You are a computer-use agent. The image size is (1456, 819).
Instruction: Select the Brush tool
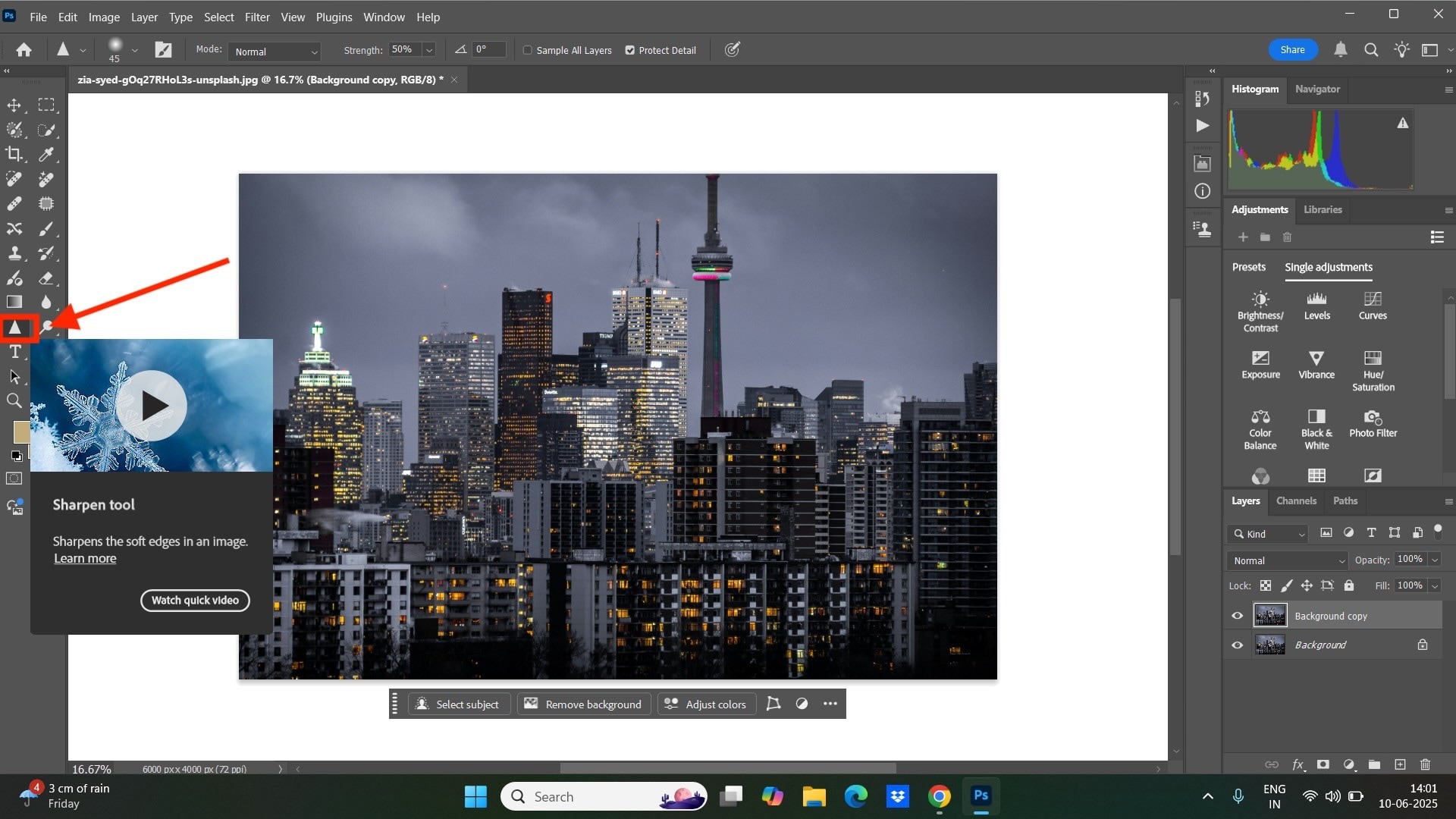point(47,228)
